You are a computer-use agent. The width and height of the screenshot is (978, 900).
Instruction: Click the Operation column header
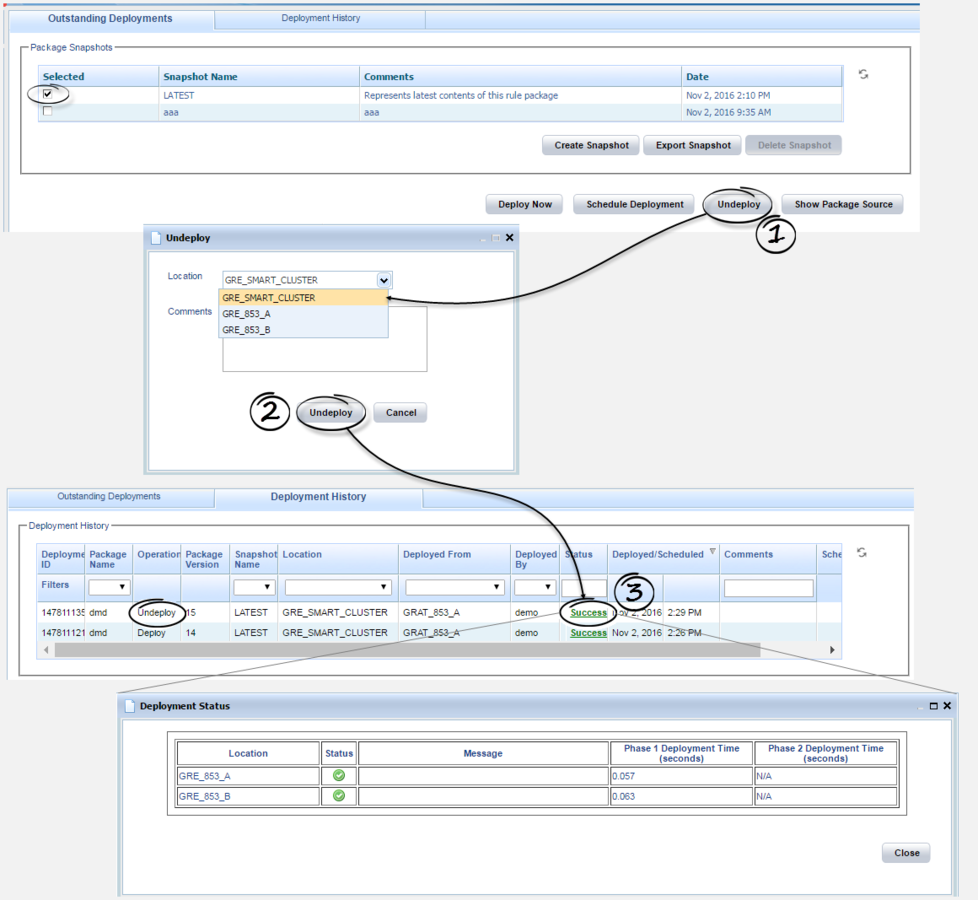pyautogui.click(x=157, y=559)
